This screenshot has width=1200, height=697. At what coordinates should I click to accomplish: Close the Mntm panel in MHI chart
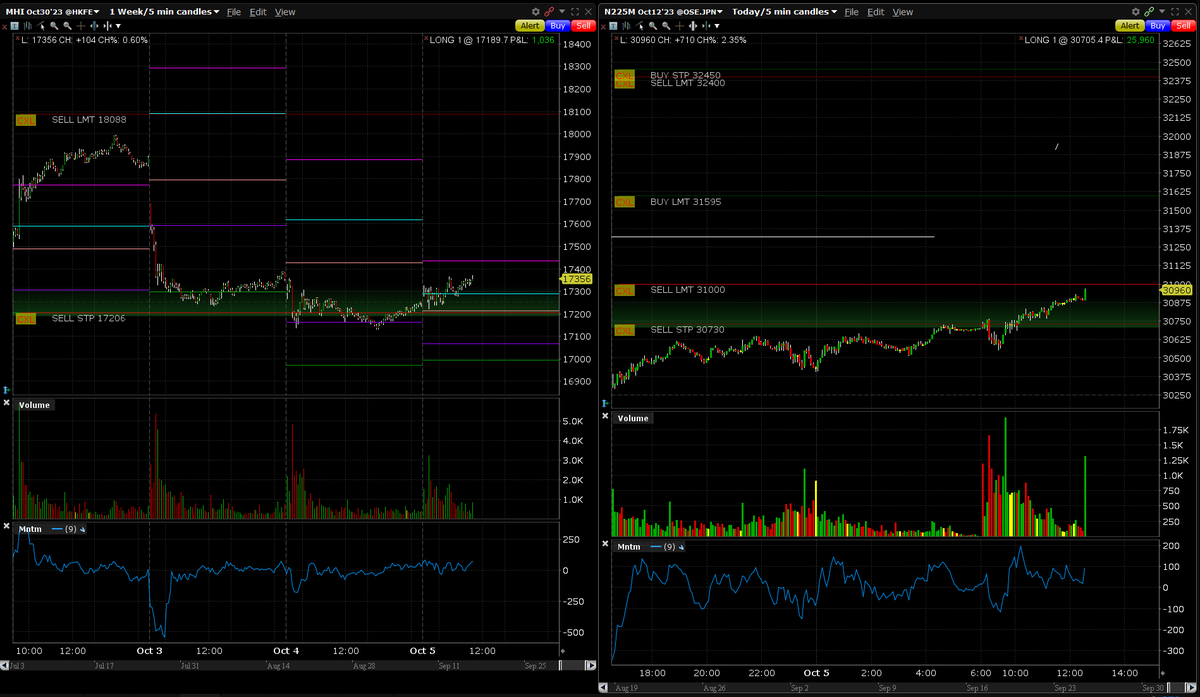click(6, 526)
